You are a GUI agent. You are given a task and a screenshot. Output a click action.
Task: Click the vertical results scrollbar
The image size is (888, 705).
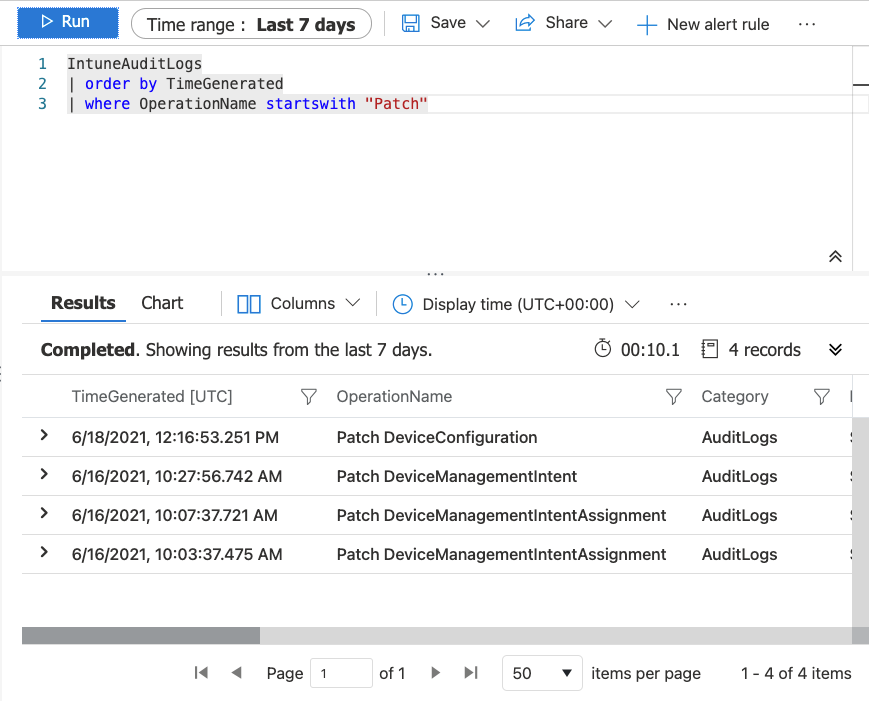click(x=860, y=522)
